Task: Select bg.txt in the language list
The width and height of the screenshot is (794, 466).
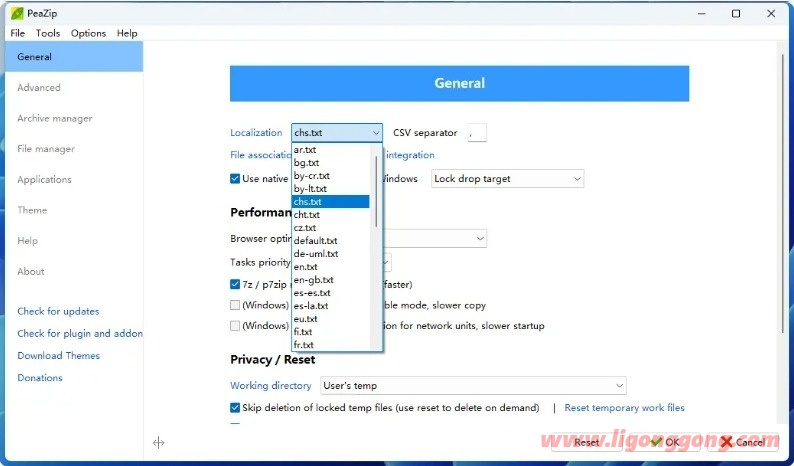Action: tap(331, 163)
